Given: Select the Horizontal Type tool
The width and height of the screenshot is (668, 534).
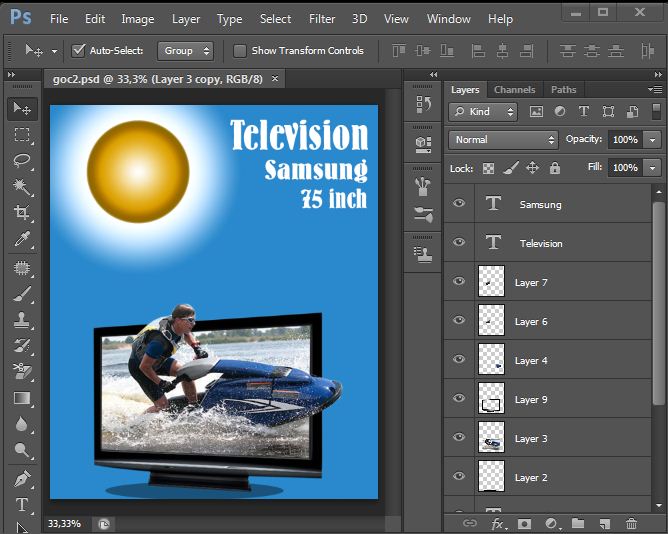Looking at the screenshot, I should tap(22, 504).
